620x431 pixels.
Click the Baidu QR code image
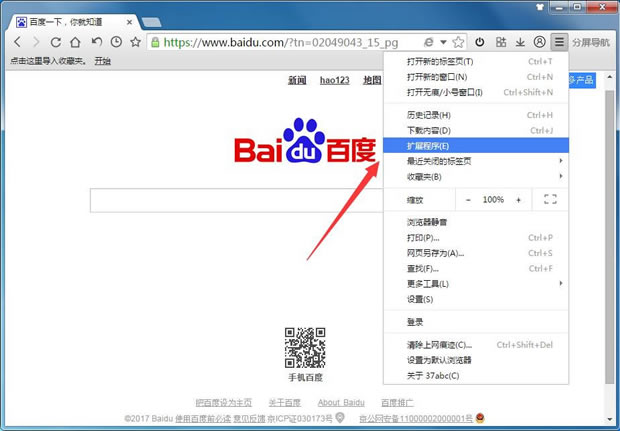tap(305, 347)
